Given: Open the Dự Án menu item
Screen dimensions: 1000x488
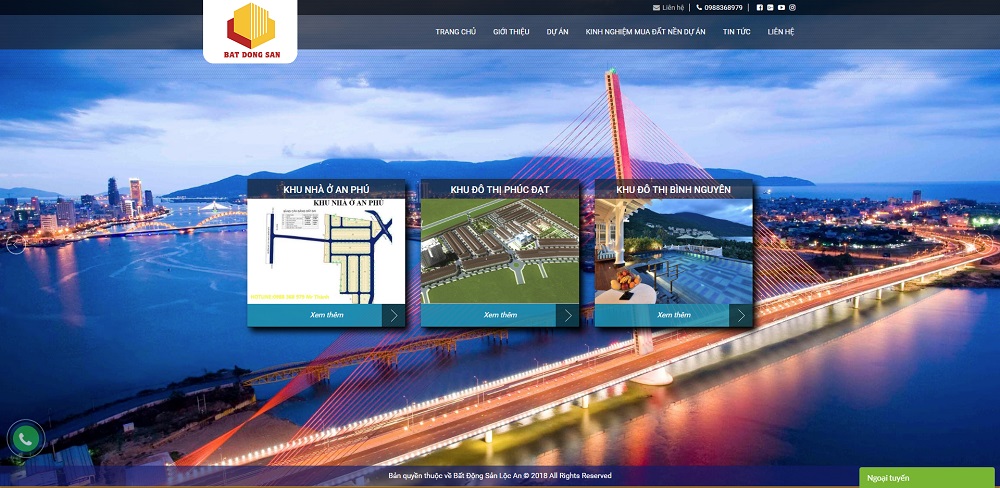Looking at the screenshot, I should [557, 32].
